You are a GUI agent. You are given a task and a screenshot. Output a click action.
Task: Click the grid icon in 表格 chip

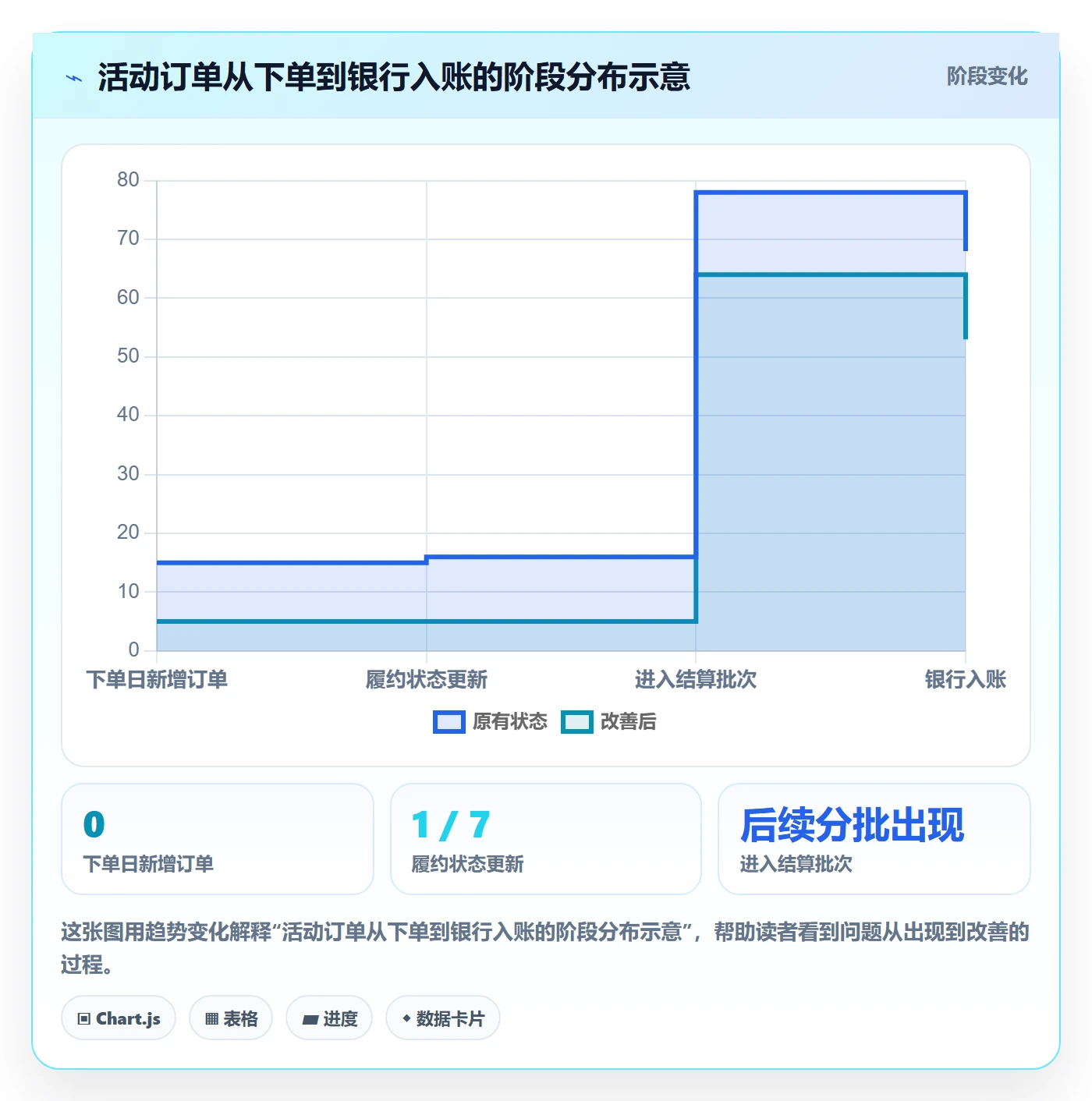point(211,1019)
